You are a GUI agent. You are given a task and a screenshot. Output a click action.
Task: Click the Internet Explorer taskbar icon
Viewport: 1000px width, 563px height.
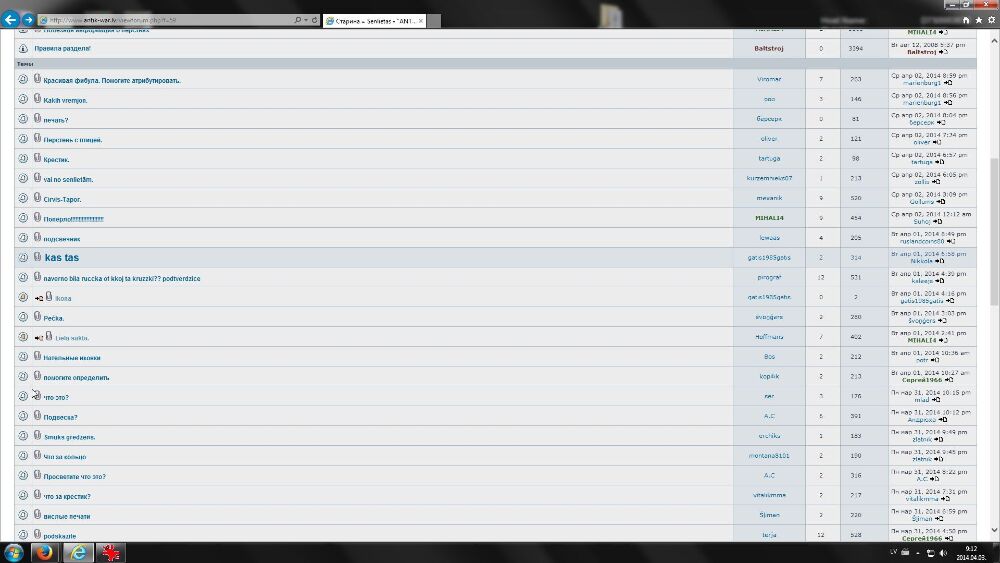78,552
